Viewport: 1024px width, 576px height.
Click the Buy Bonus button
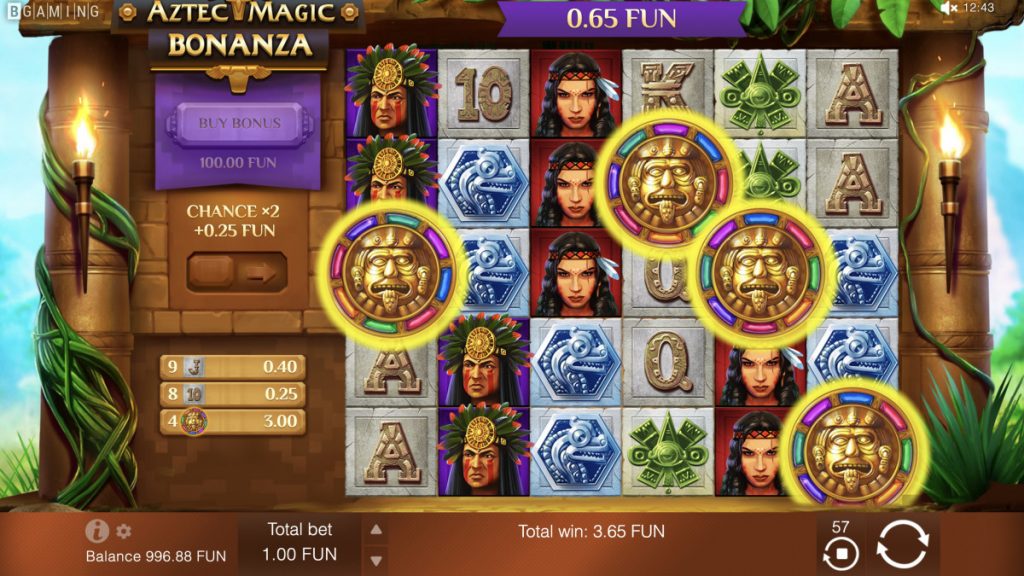(240, 123)
